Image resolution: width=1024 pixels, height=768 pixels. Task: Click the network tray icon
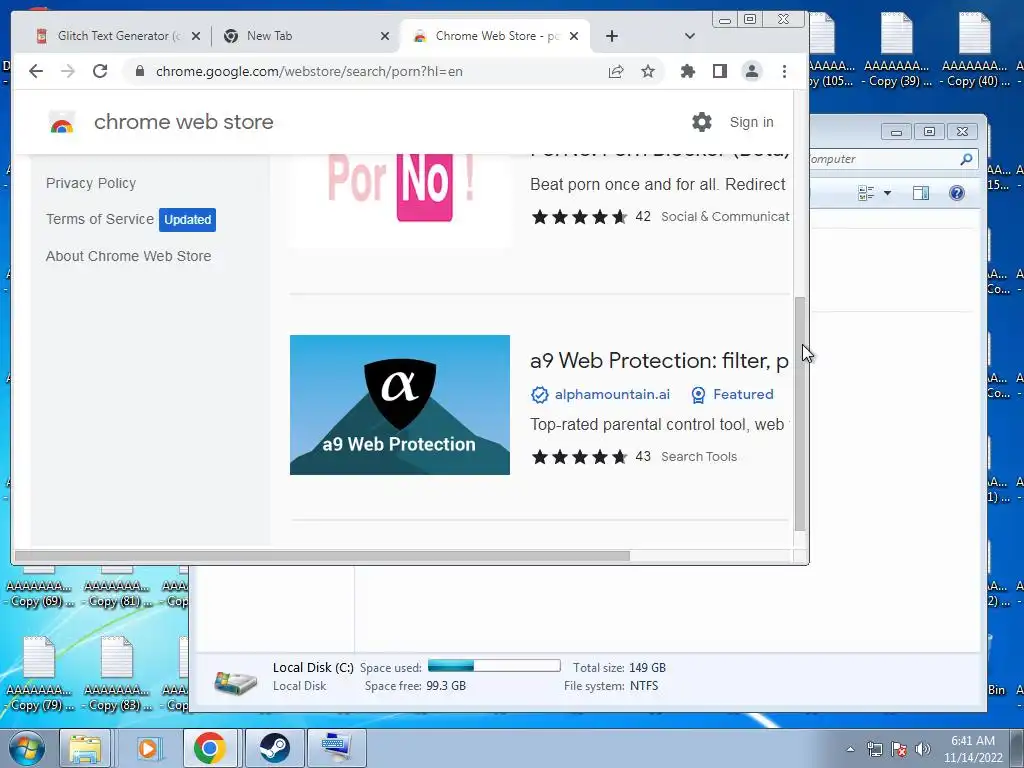pyautogui.click(x=874, y=749)
